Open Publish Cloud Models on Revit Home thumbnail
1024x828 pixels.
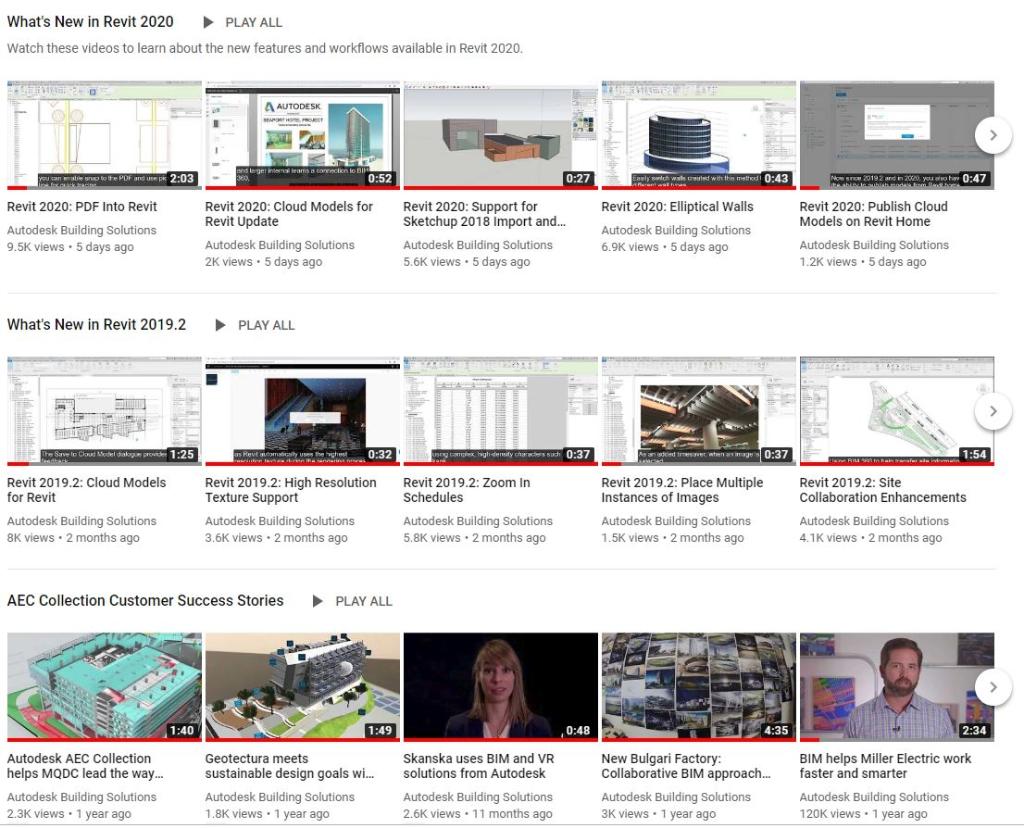pos(897,135)
